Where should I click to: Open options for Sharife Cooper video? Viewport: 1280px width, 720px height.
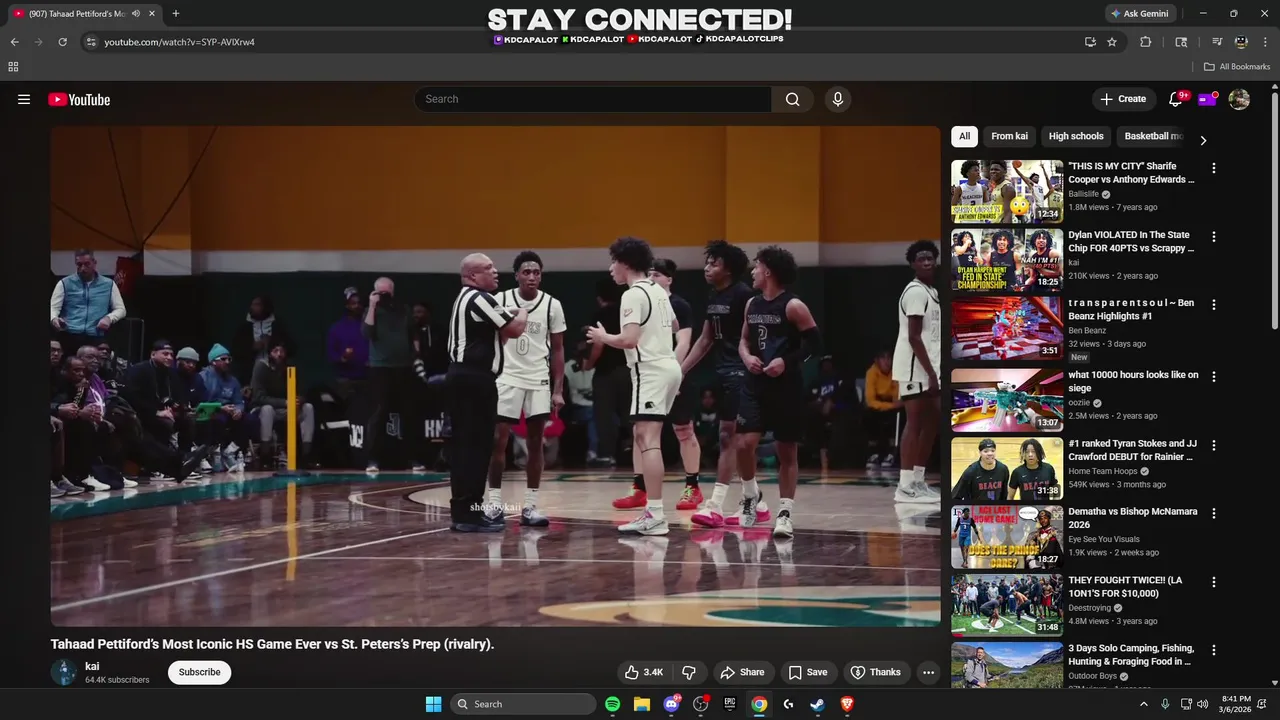(1214, 168)
